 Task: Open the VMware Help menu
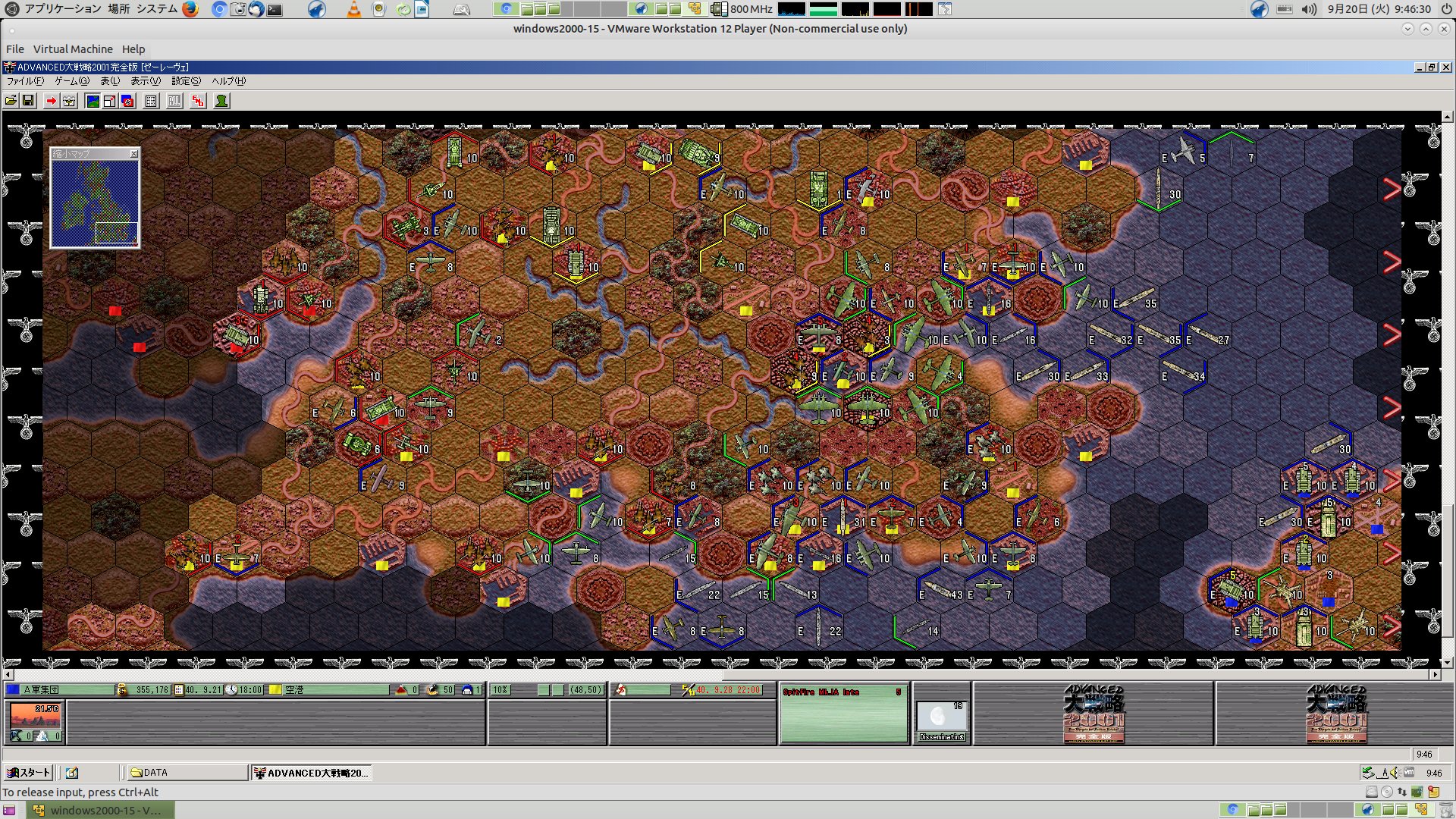coord(133,49)
